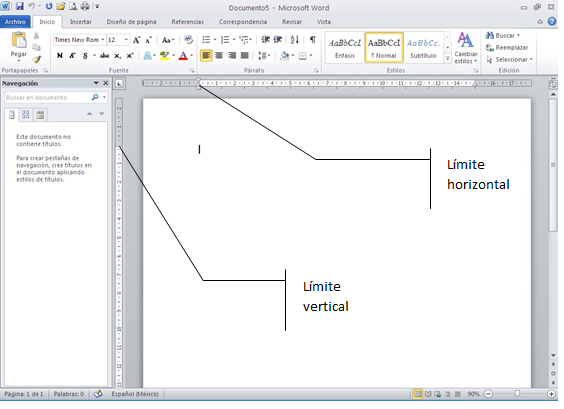This screenshot has width=564, height=409.
Task: Apply strikethrough formatting with abc icon
Action: coord(105,55)
